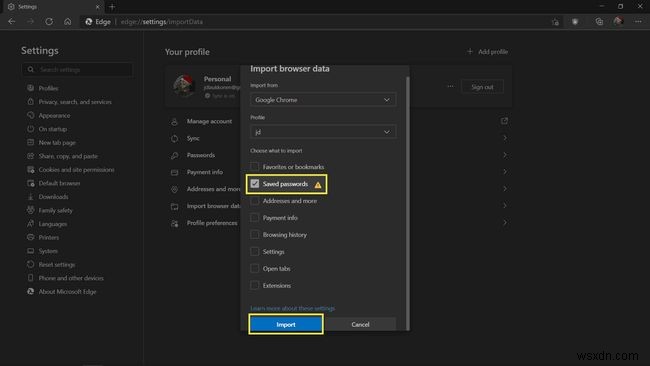Viewport: 650px width, 366px height.
Task: Open About Microsoft Edge
Action: 67,291
